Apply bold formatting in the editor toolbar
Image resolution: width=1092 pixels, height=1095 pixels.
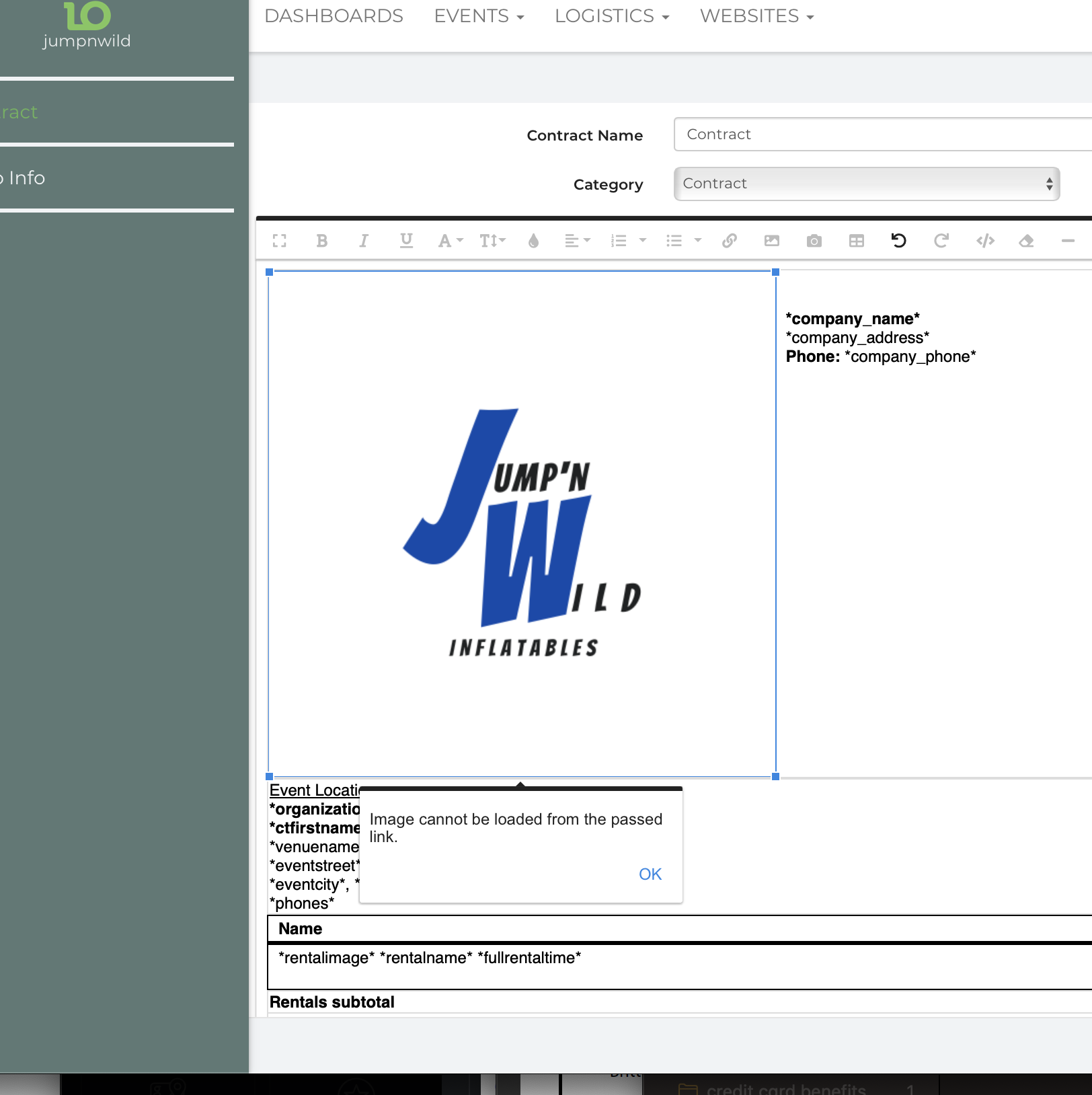click(322, 241)
